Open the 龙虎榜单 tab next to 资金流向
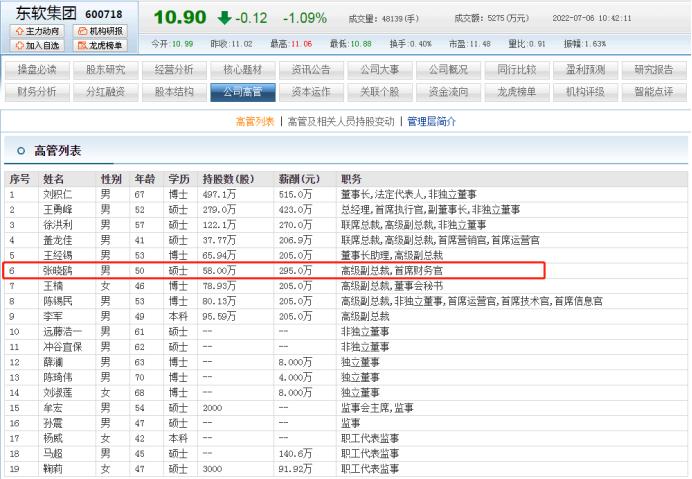Screen dimensions: 692x479 pyautogui.click(x=517, y=92)
